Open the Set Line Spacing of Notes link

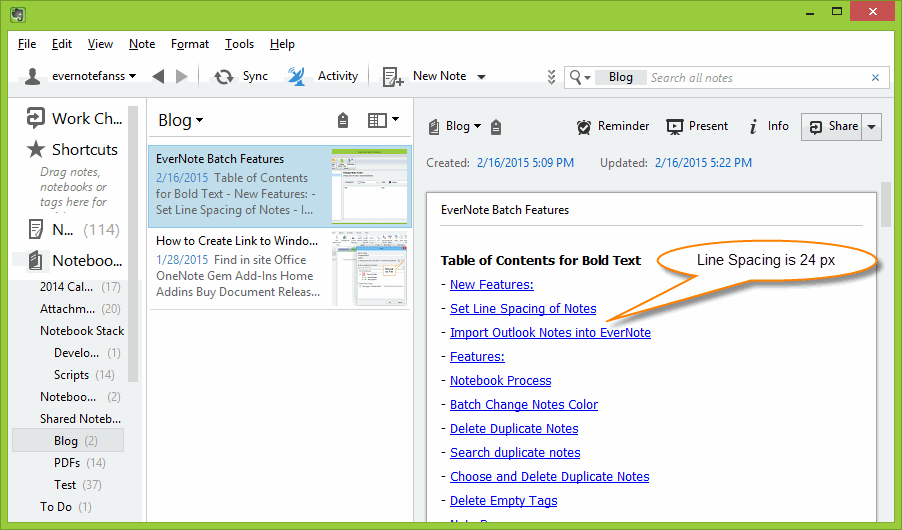[523, 308]
